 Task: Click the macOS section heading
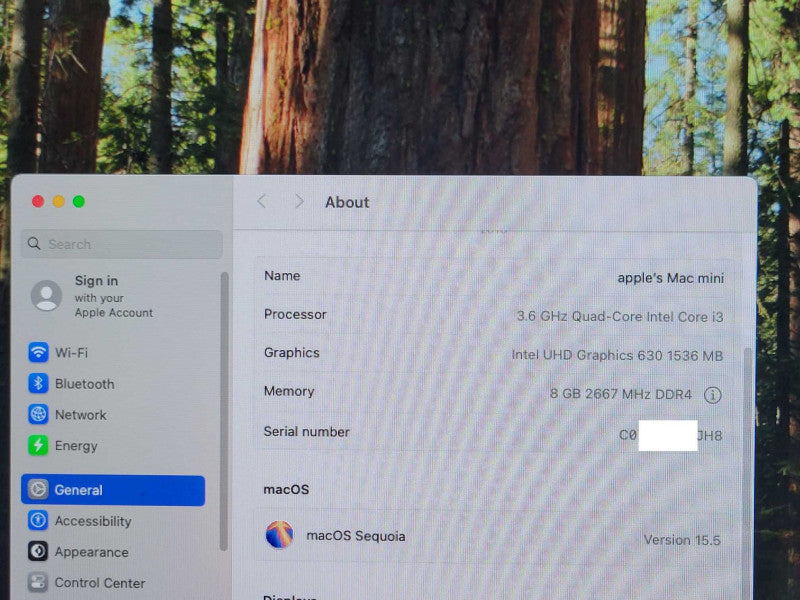[286, 489]
